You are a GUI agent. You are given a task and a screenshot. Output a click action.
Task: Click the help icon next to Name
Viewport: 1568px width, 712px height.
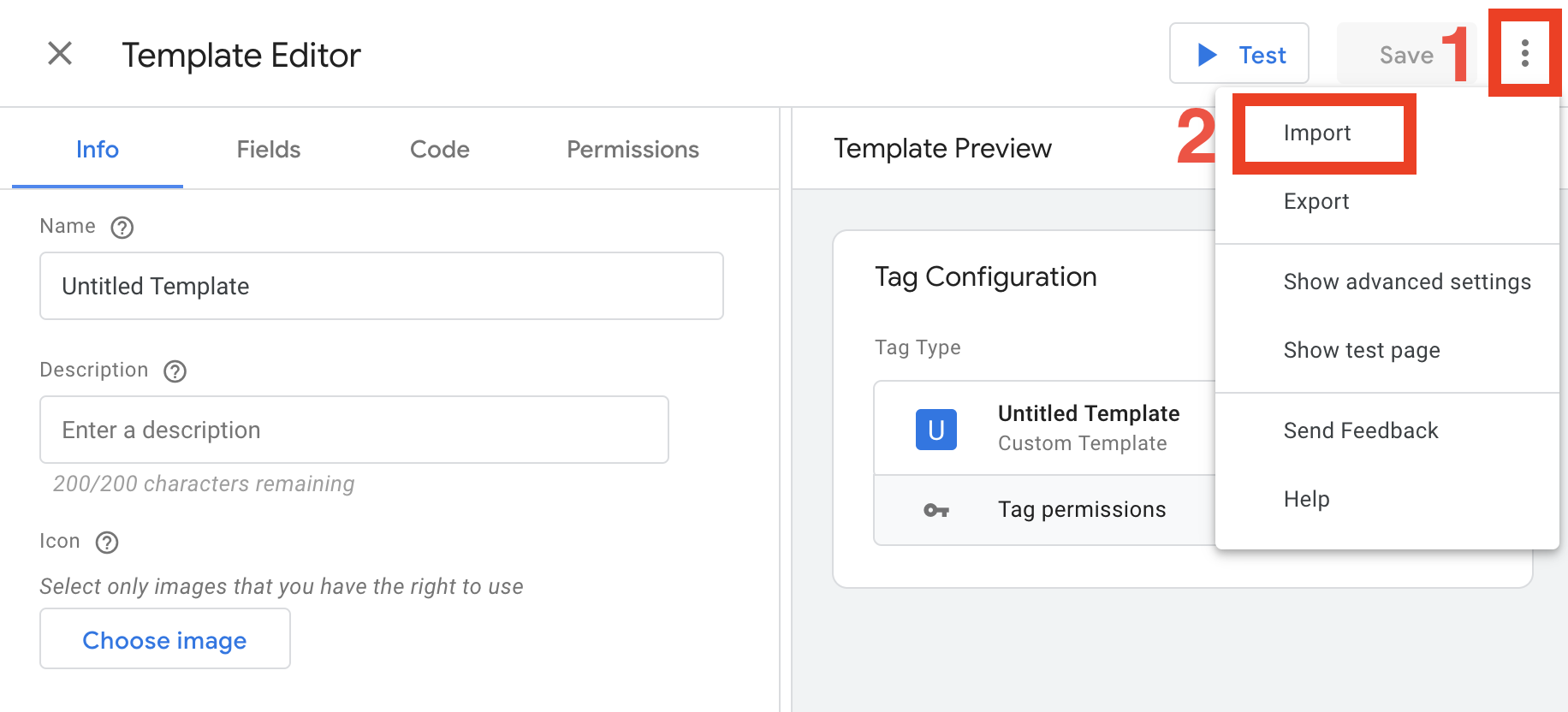pyautogui.click(x=122, y=228)
